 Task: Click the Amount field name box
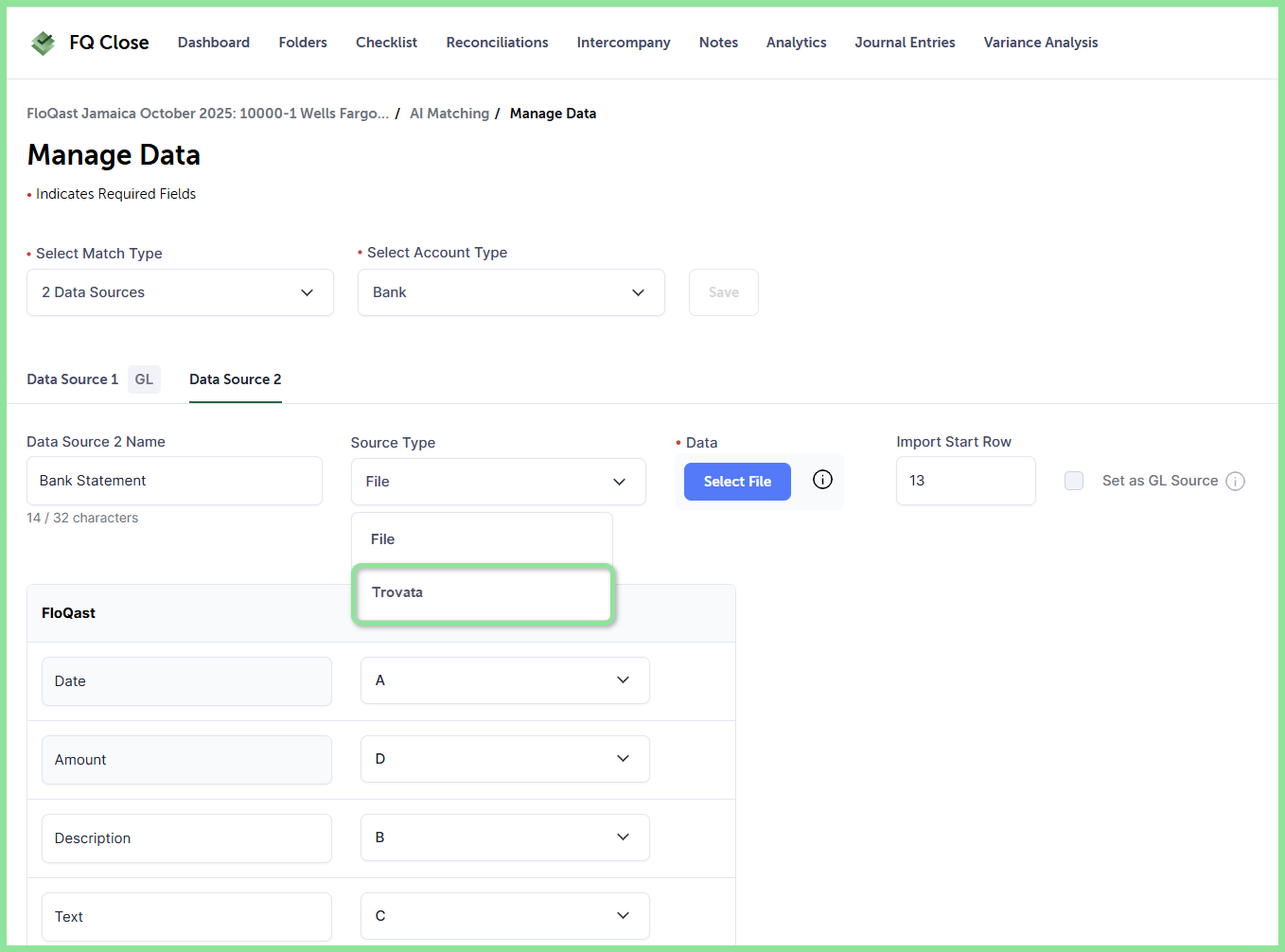(x=186, y=760)
